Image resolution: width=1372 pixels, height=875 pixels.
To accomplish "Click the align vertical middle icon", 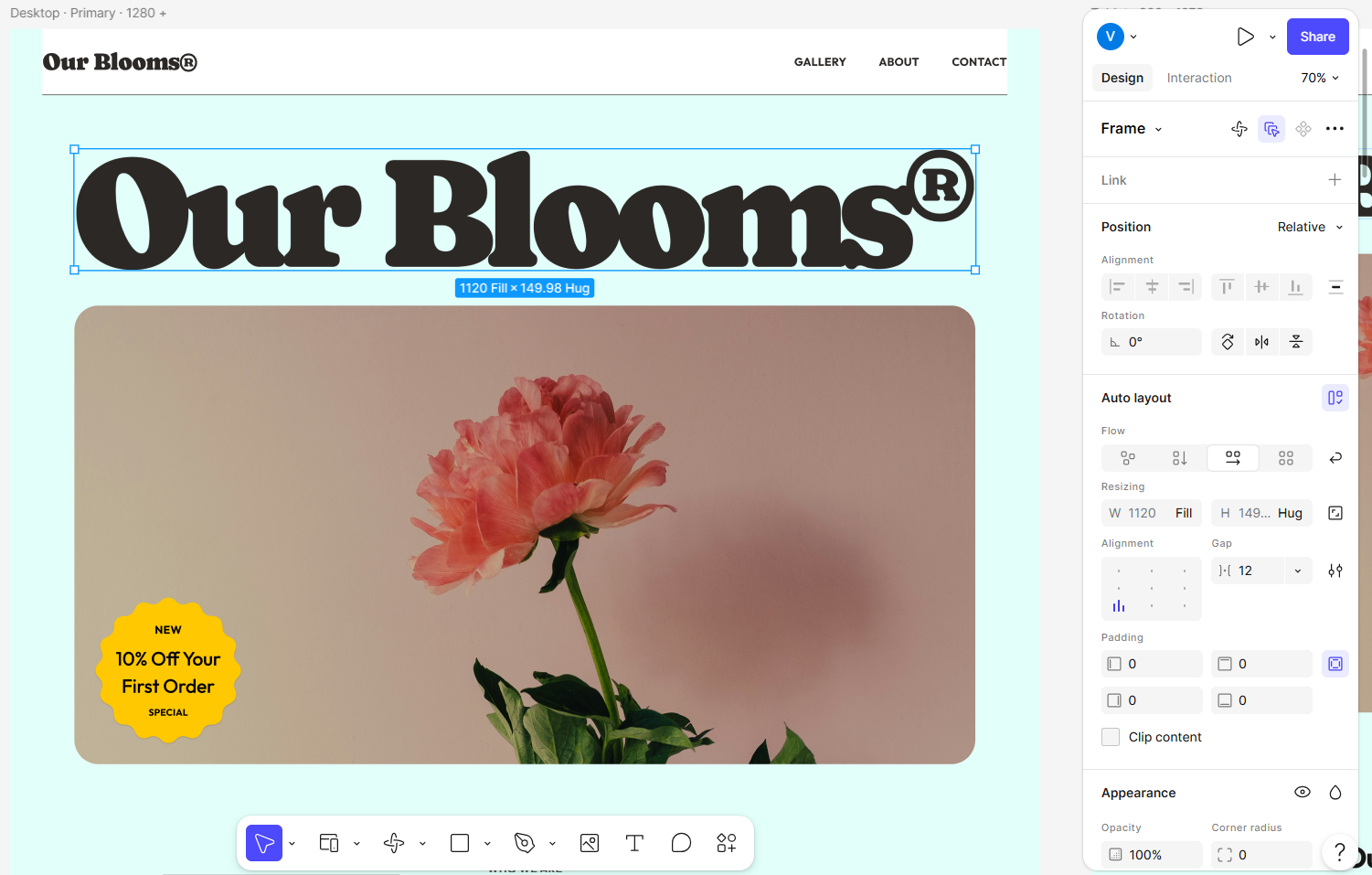I will pos(1261,287).
